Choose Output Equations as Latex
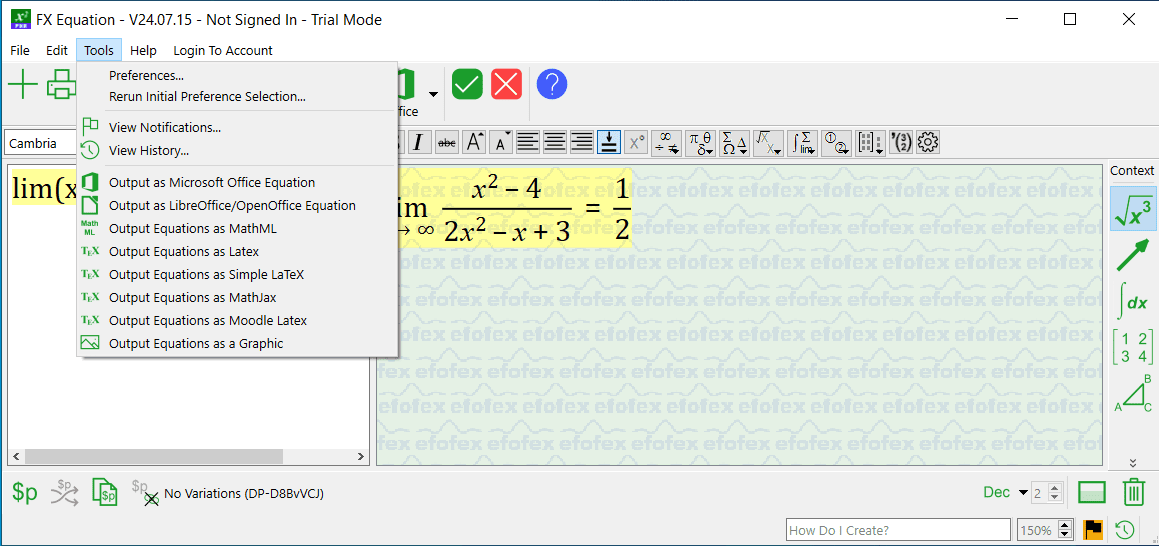1159x546 pixels. pos(237,251)
